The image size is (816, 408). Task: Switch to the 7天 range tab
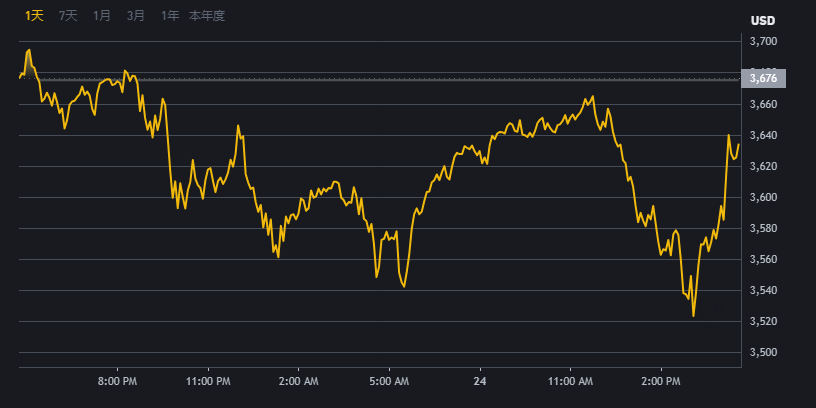(68, 16)
